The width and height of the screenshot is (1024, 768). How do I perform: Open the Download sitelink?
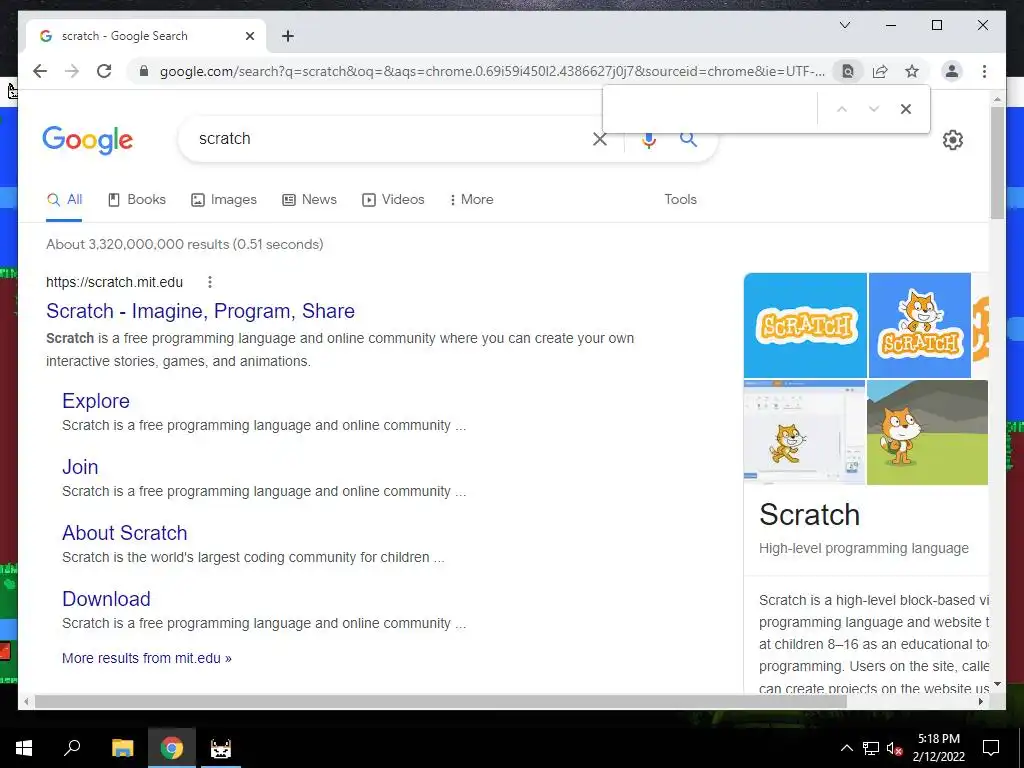tap(106, 599)
